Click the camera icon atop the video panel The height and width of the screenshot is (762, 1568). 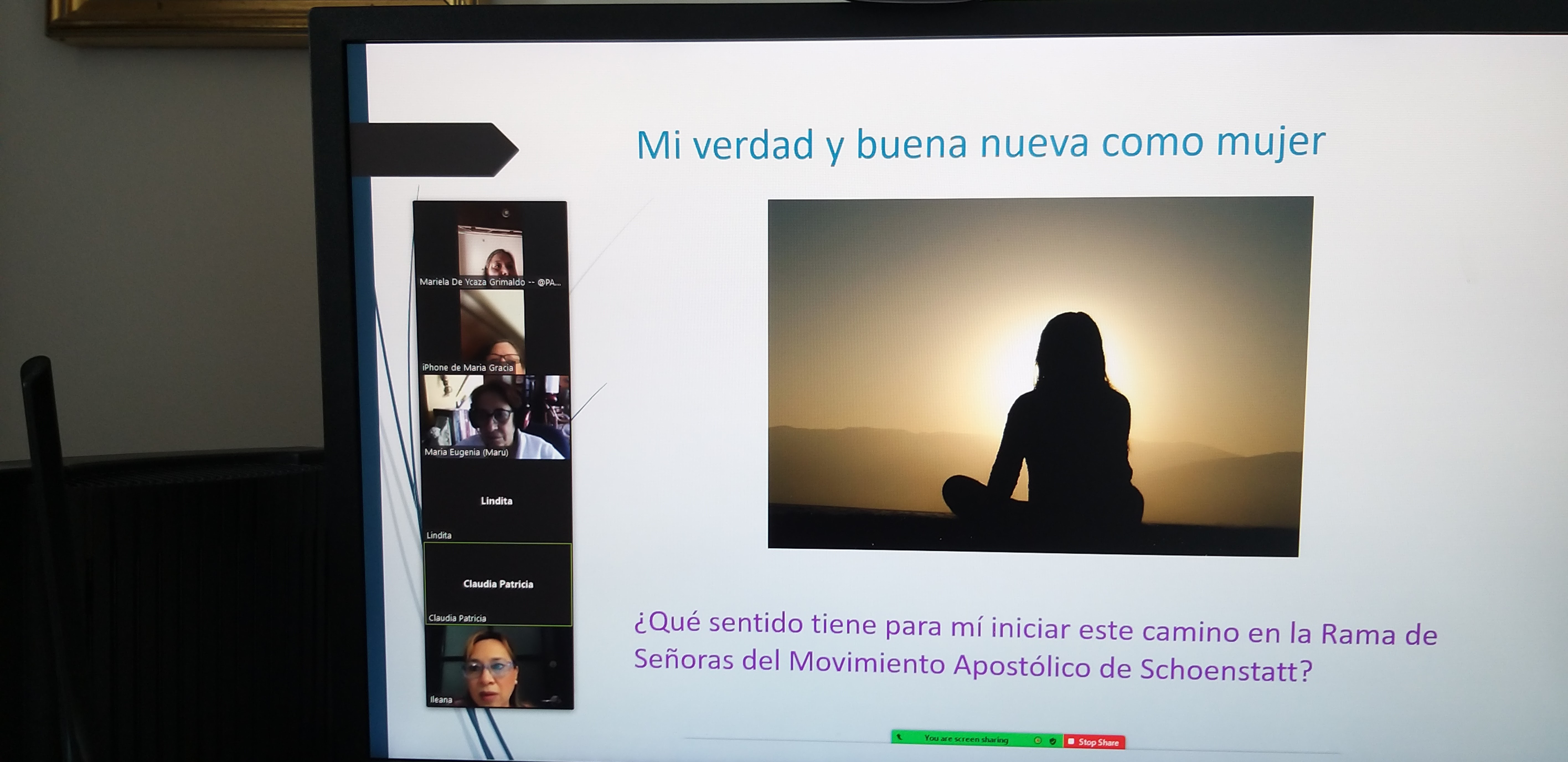point(505,213)
